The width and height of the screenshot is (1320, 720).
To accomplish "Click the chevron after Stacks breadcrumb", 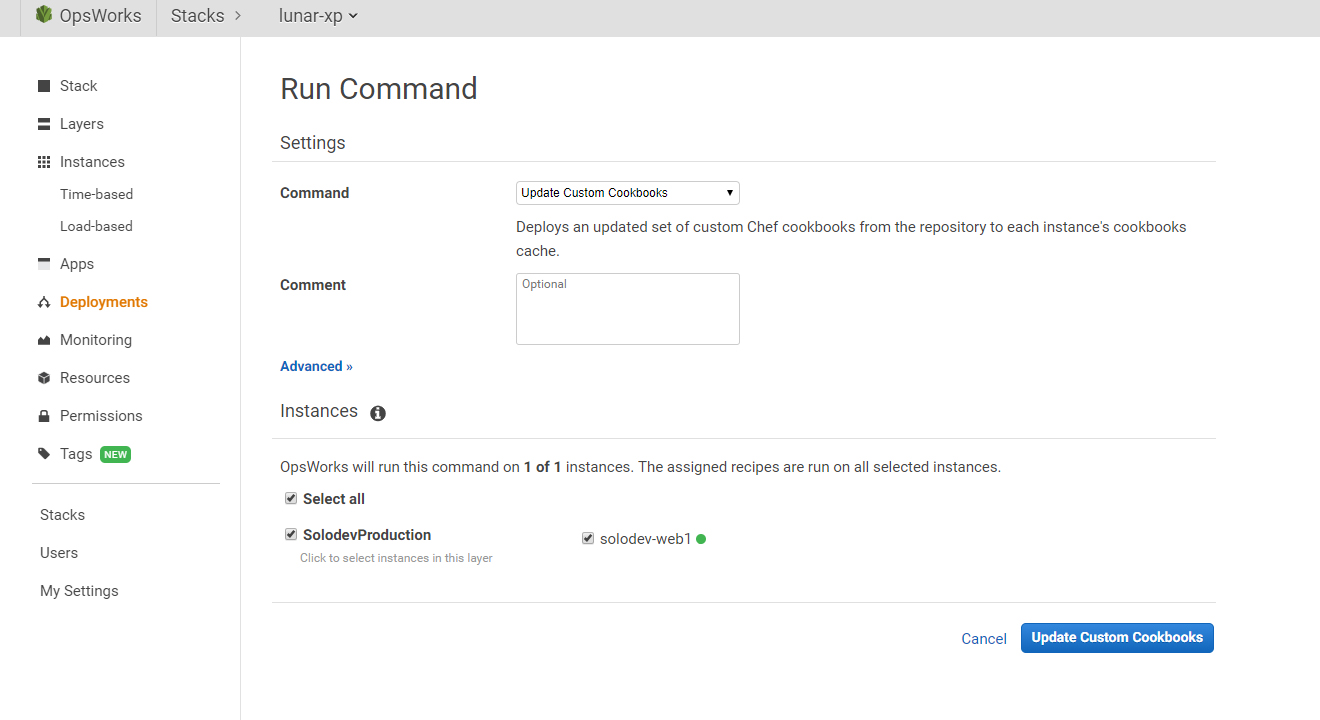I will click(x=238, y=16).
